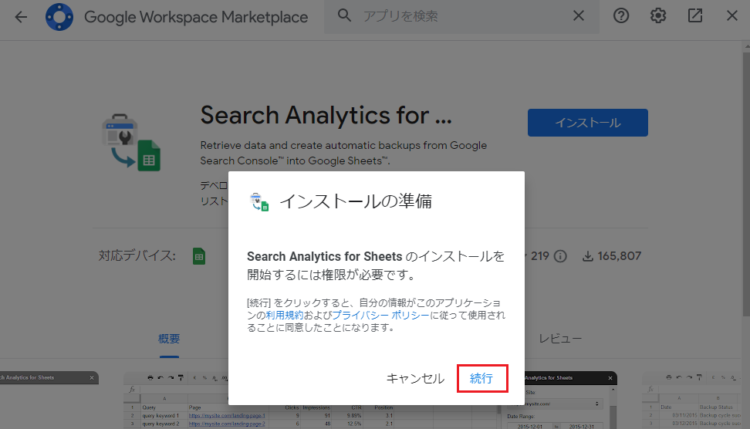The width and height of the screenshot is (750, 429).
Task: Click the app icon in the dialog title
Action: coord(259,202)
